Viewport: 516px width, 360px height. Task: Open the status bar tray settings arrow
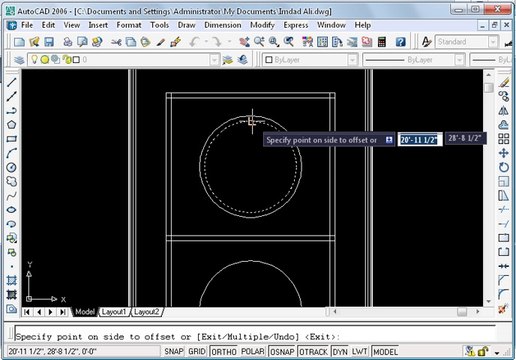497,353
